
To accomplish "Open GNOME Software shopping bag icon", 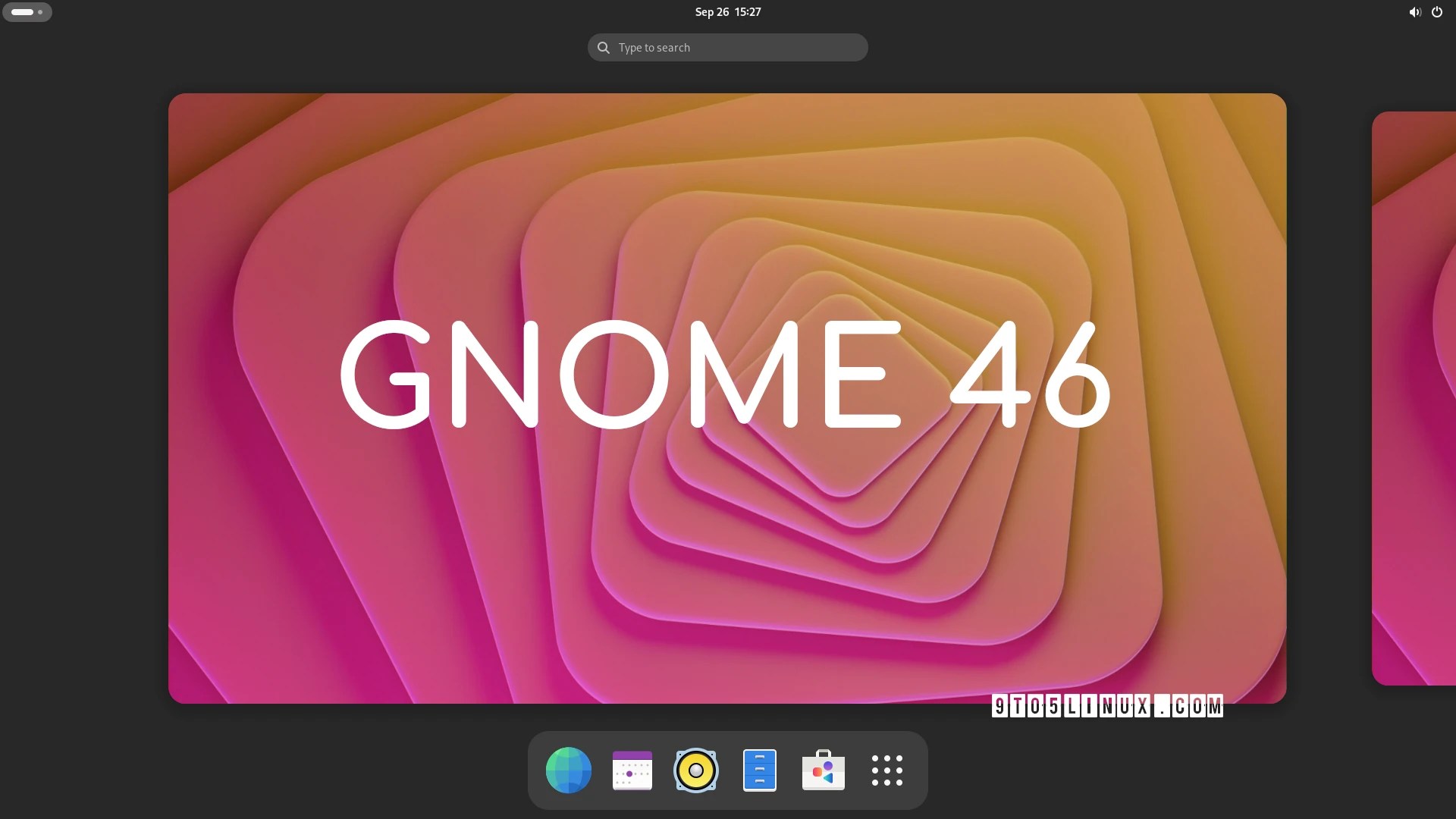I will [823, 770].
